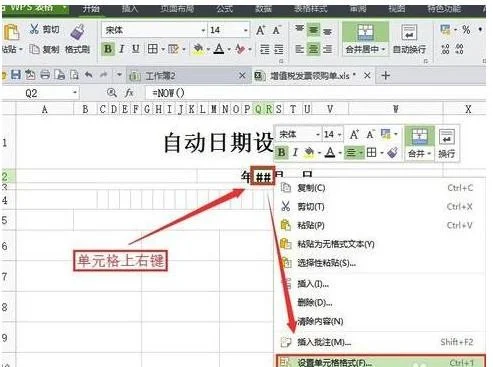
Task: Apply the ribbon fill color bucket
Action: click(198, 49)
